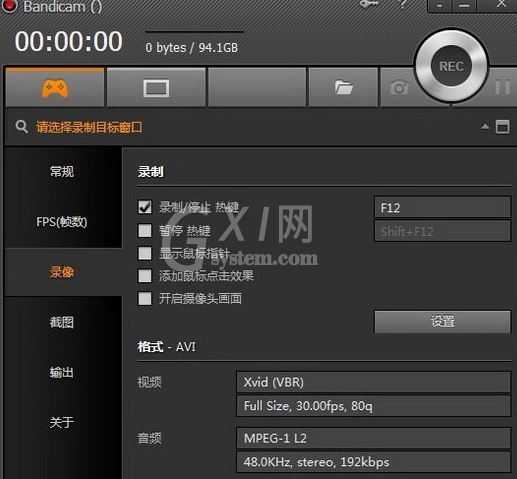Open the output folder icon
Viewport: 517px width, 479px height.
point(344,88)
